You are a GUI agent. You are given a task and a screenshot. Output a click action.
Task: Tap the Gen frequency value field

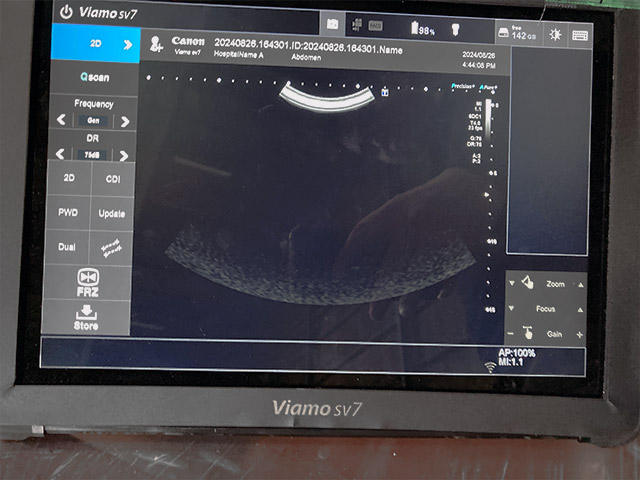coord(93,121)
